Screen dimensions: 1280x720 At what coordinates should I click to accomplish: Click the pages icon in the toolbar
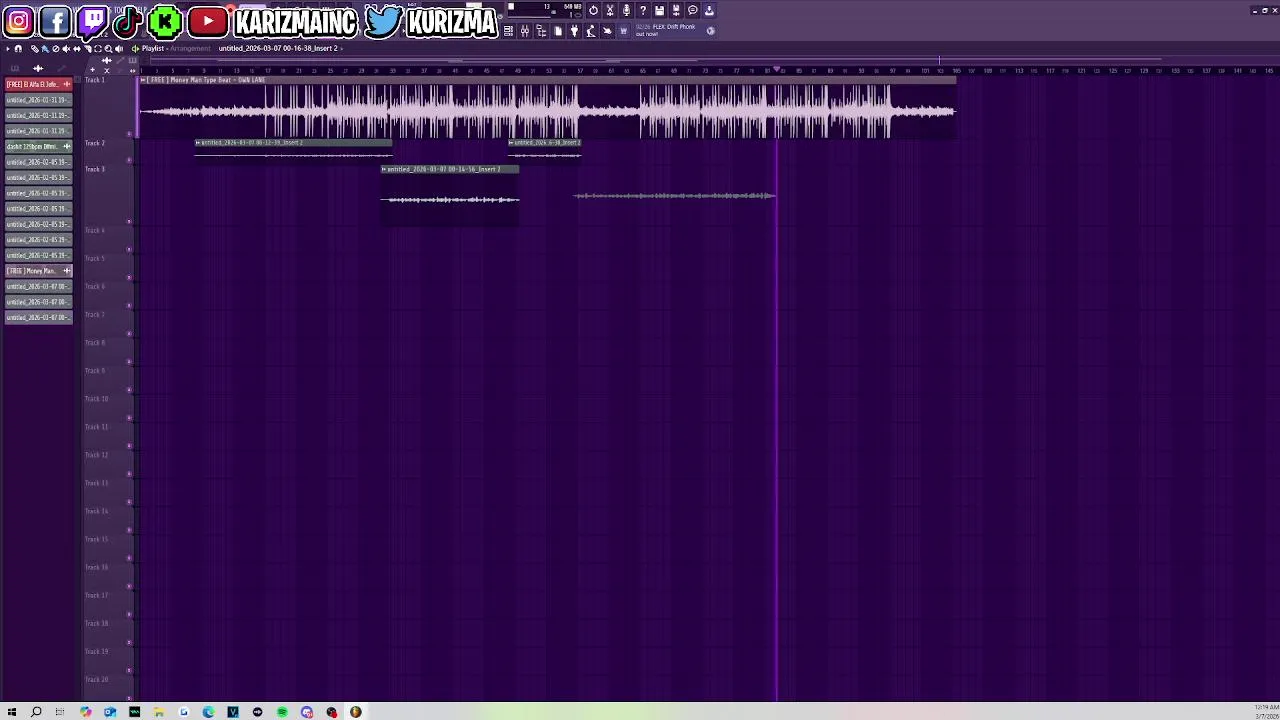(558, 31)
